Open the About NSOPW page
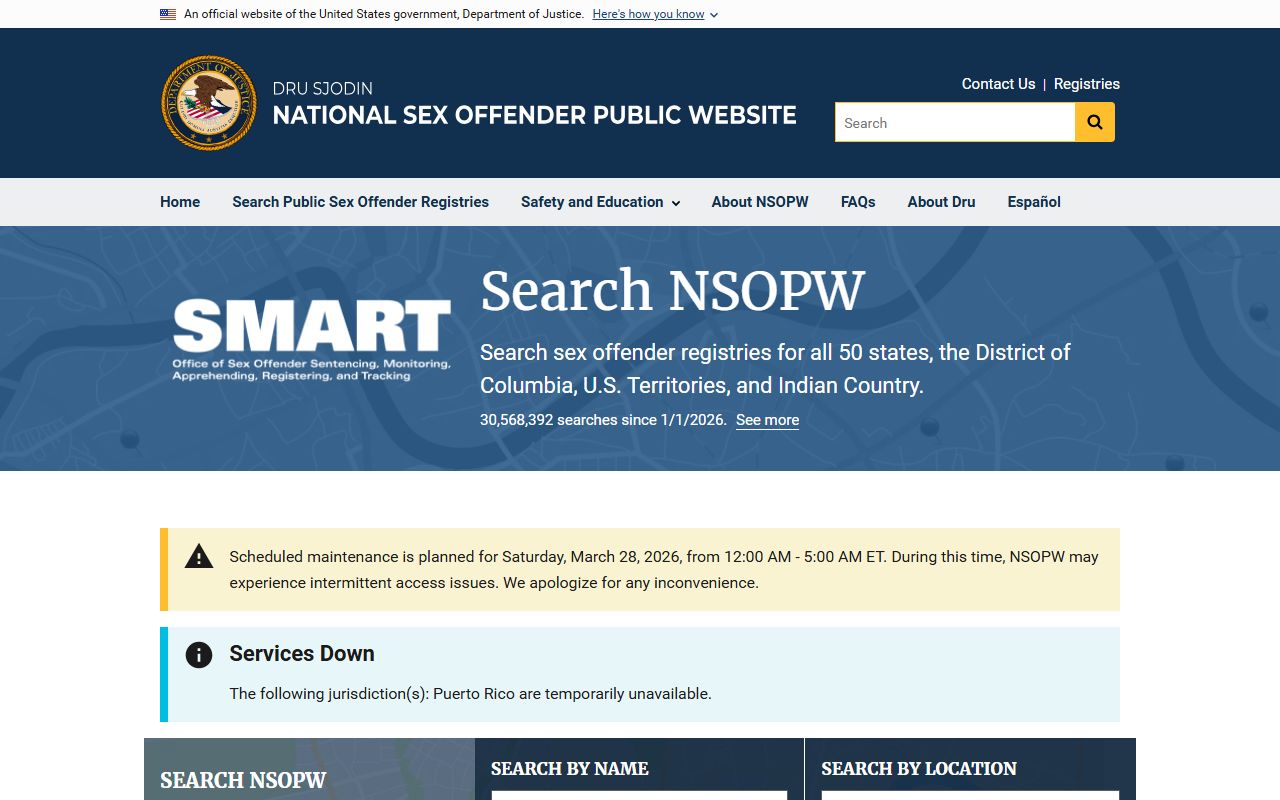The width and height of the screenshot is (1280, 800). [x=760, y=202]
